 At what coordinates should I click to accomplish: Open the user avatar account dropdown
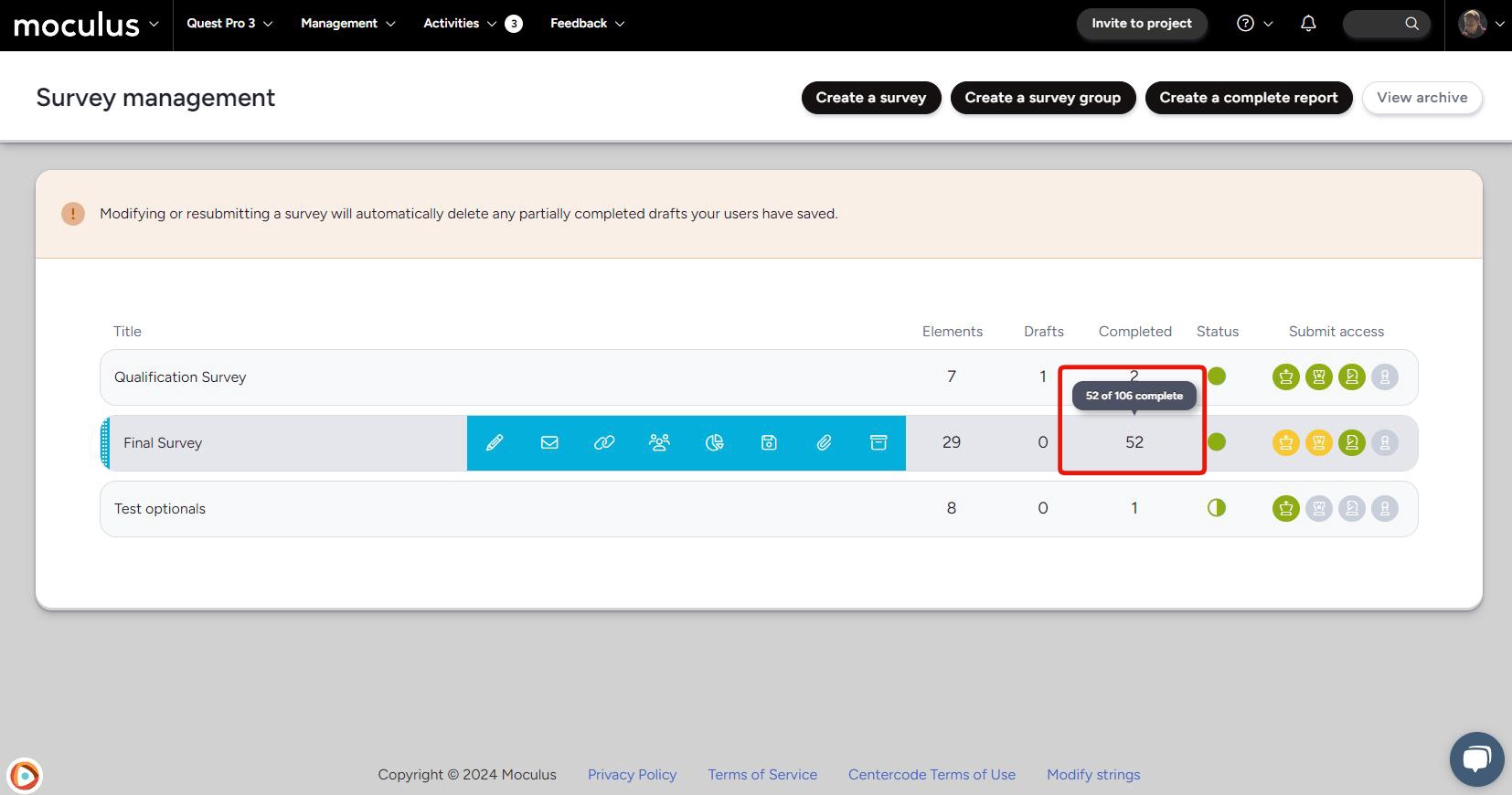(1481, 24)
